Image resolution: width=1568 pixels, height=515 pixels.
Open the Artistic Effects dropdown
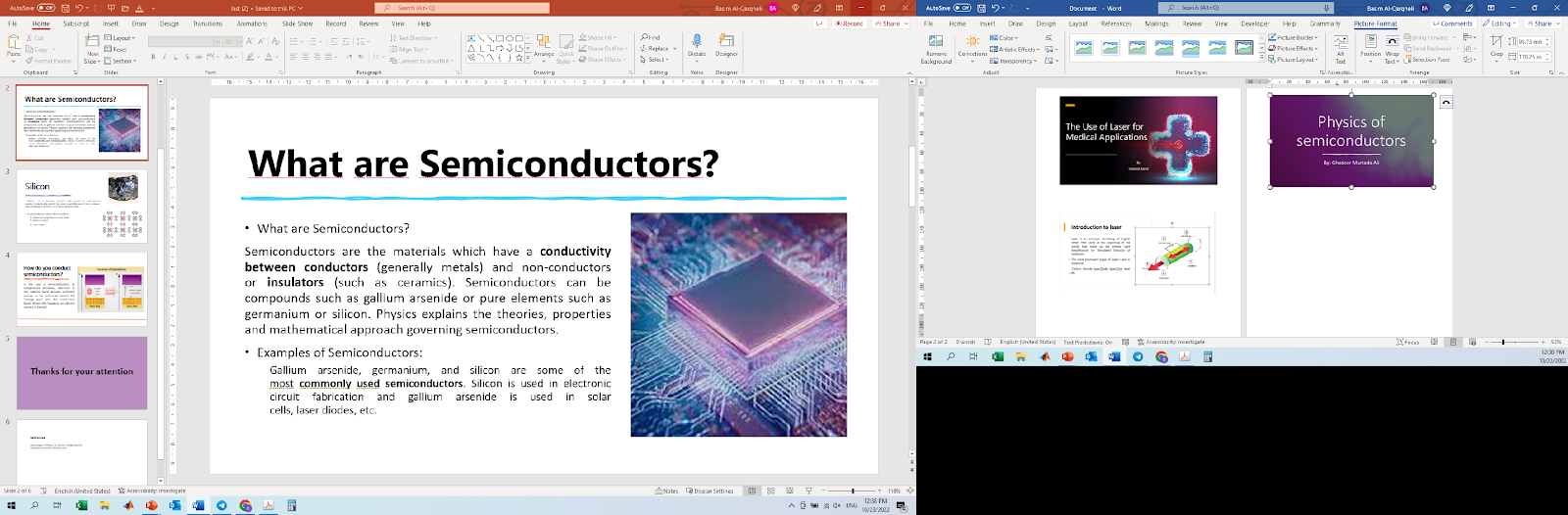coord(1017,49)
